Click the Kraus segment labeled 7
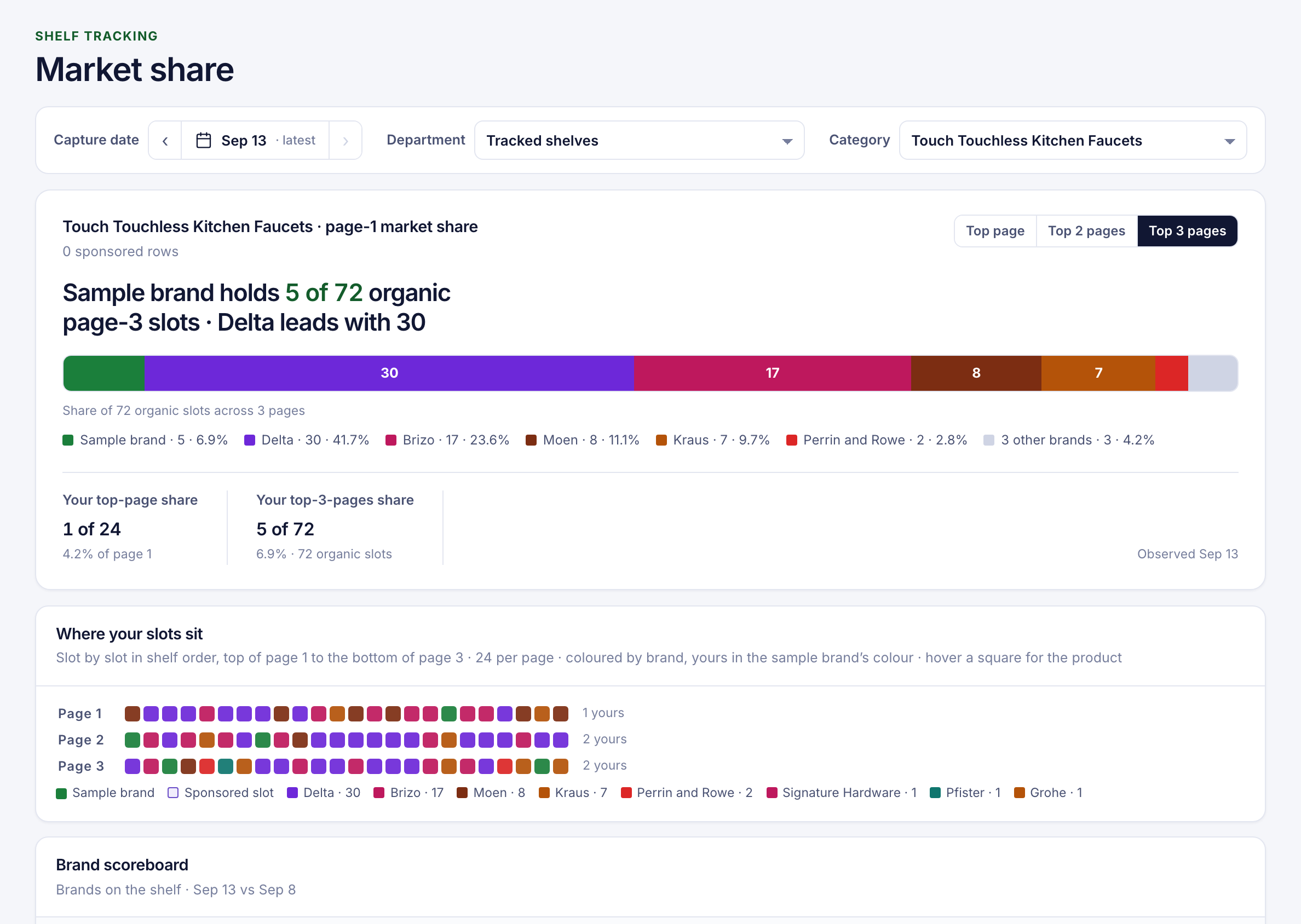 point(1098,373)
